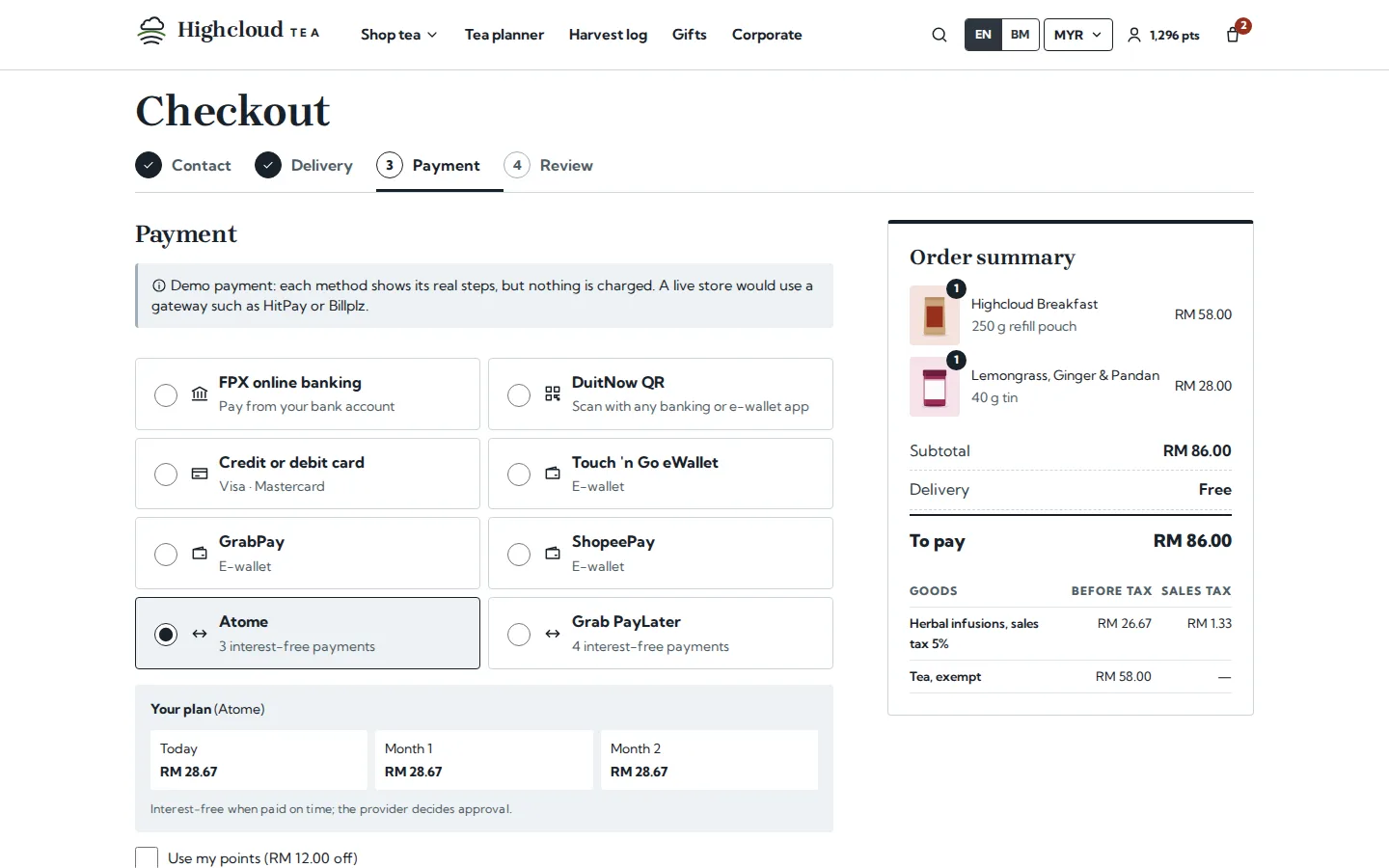Select DuitNow QR radio button
The width and height of the screenshot is (1389, 868).
519,395
